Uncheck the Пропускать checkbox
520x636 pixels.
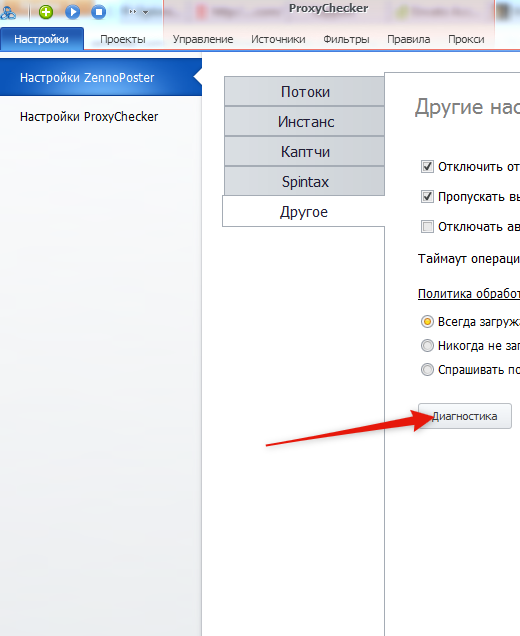point(427,196)
